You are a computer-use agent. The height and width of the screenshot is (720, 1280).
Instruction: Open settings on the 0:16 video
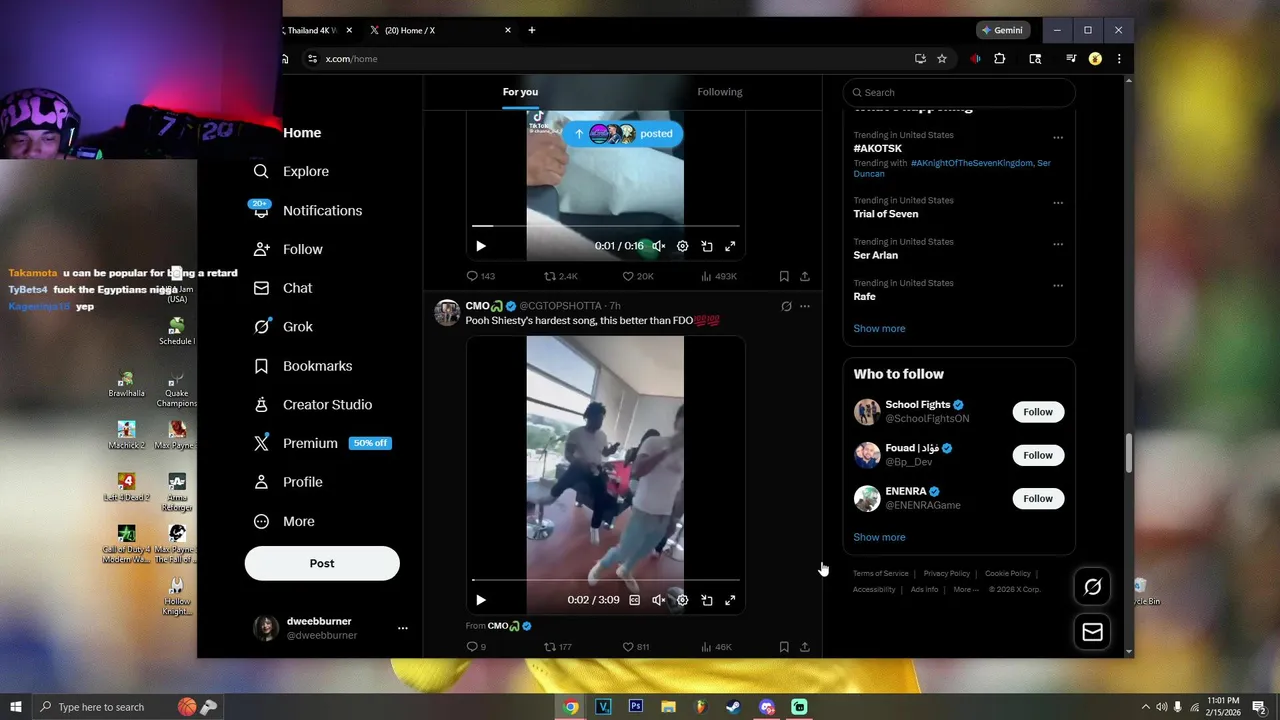coord(682,246)
